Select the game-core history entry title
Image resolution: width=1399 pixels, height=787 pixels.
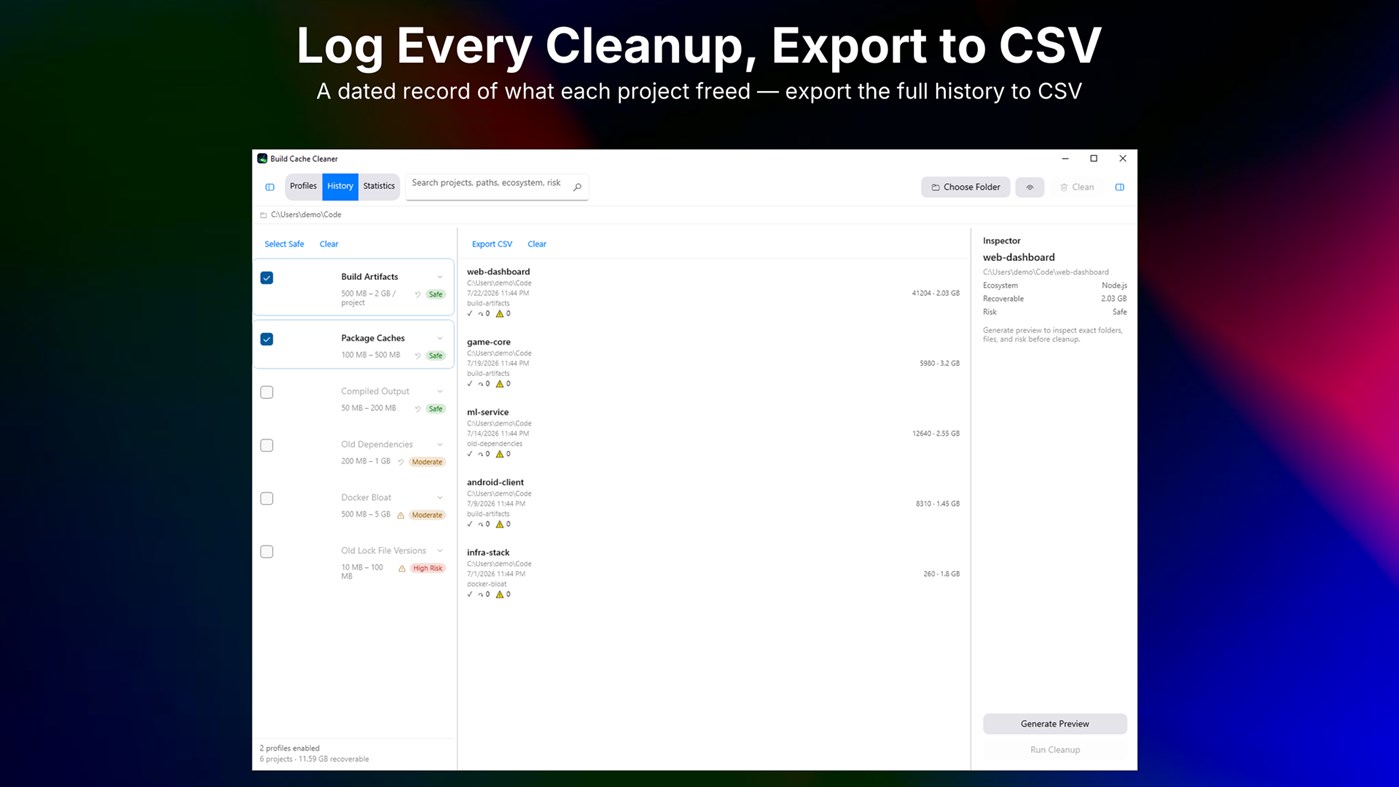489,342
